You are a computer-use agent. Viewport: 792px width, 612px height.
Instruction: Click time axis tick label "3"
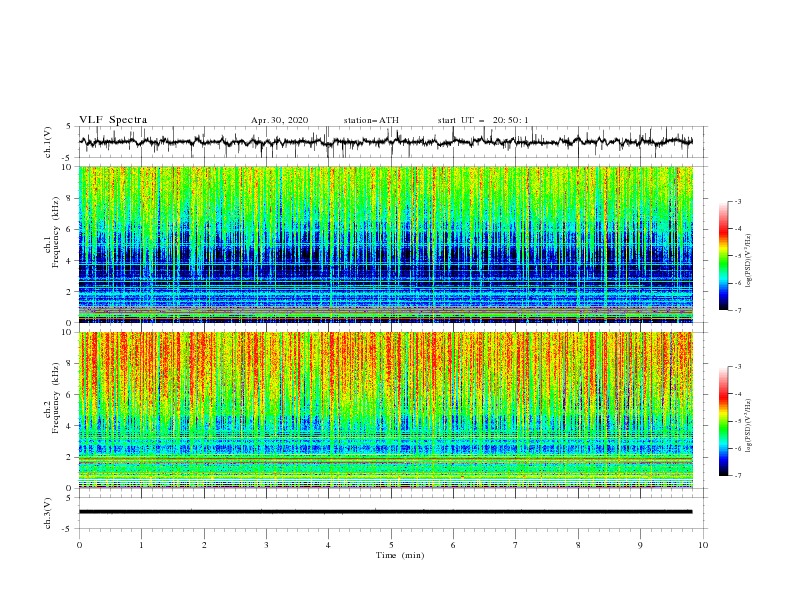[x=266, y=545]
